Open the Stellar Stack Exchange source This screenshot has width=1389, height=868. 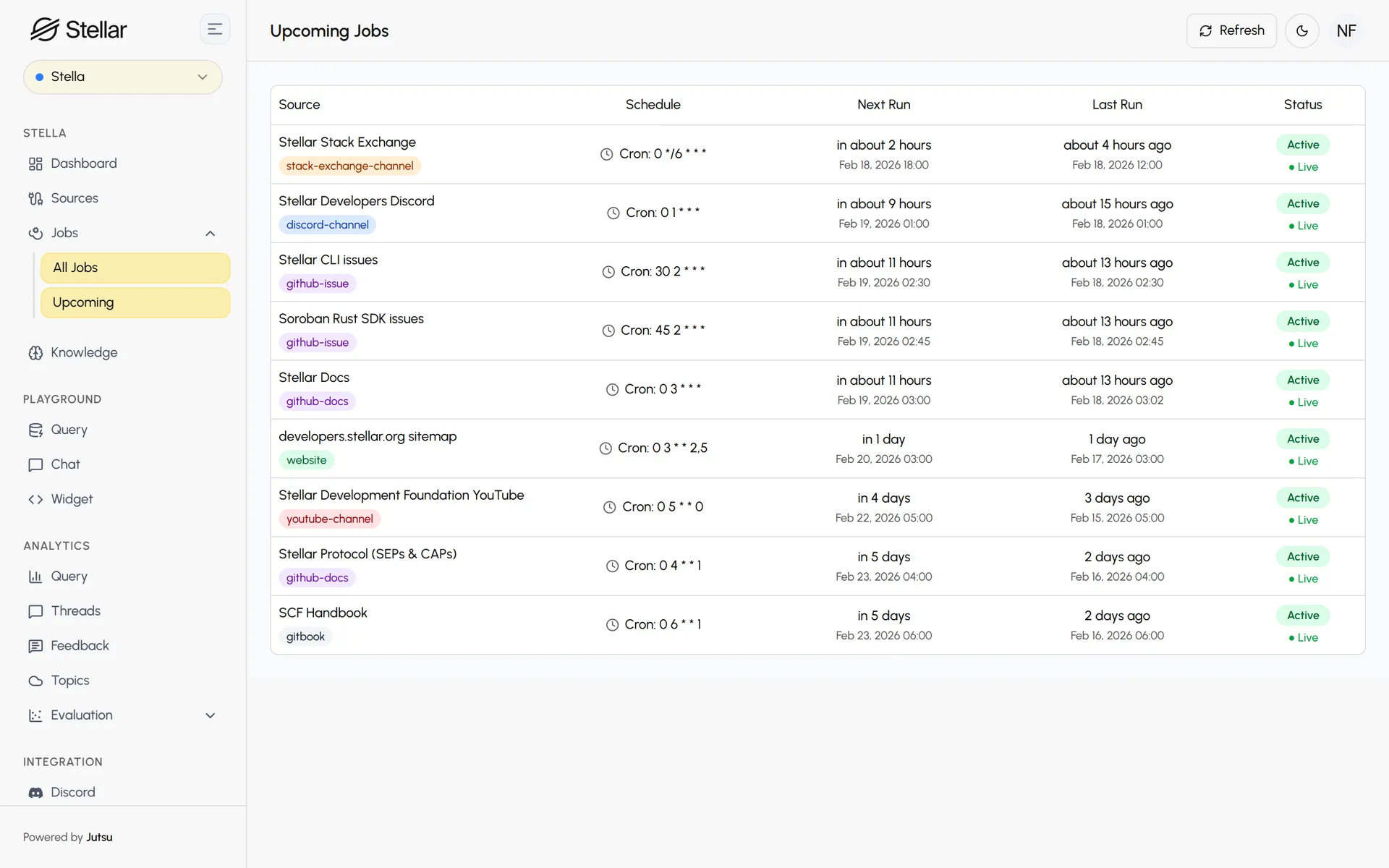point(347,142)
